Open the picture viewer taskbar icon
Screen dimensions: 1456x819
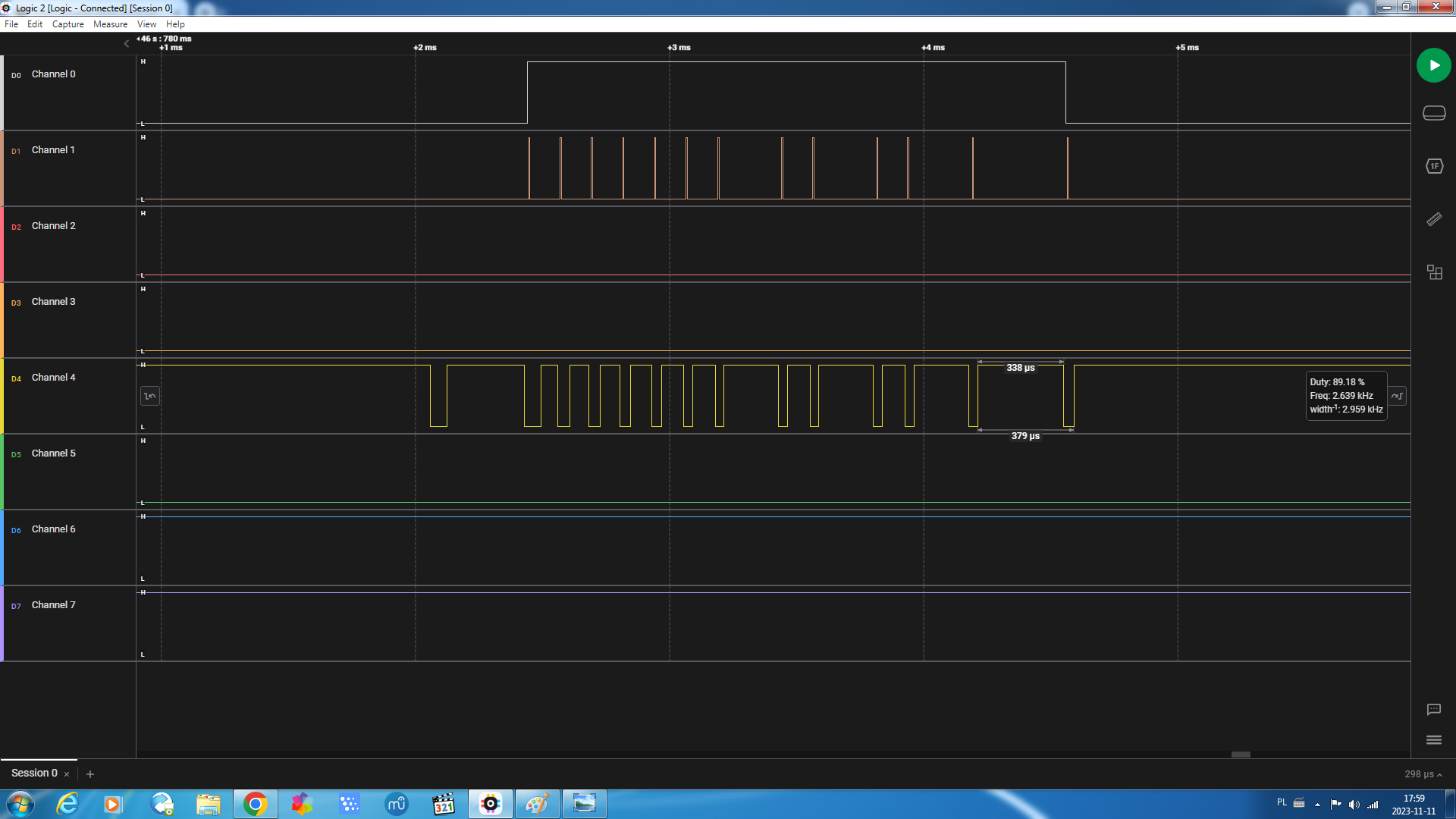tap(585, 804)
